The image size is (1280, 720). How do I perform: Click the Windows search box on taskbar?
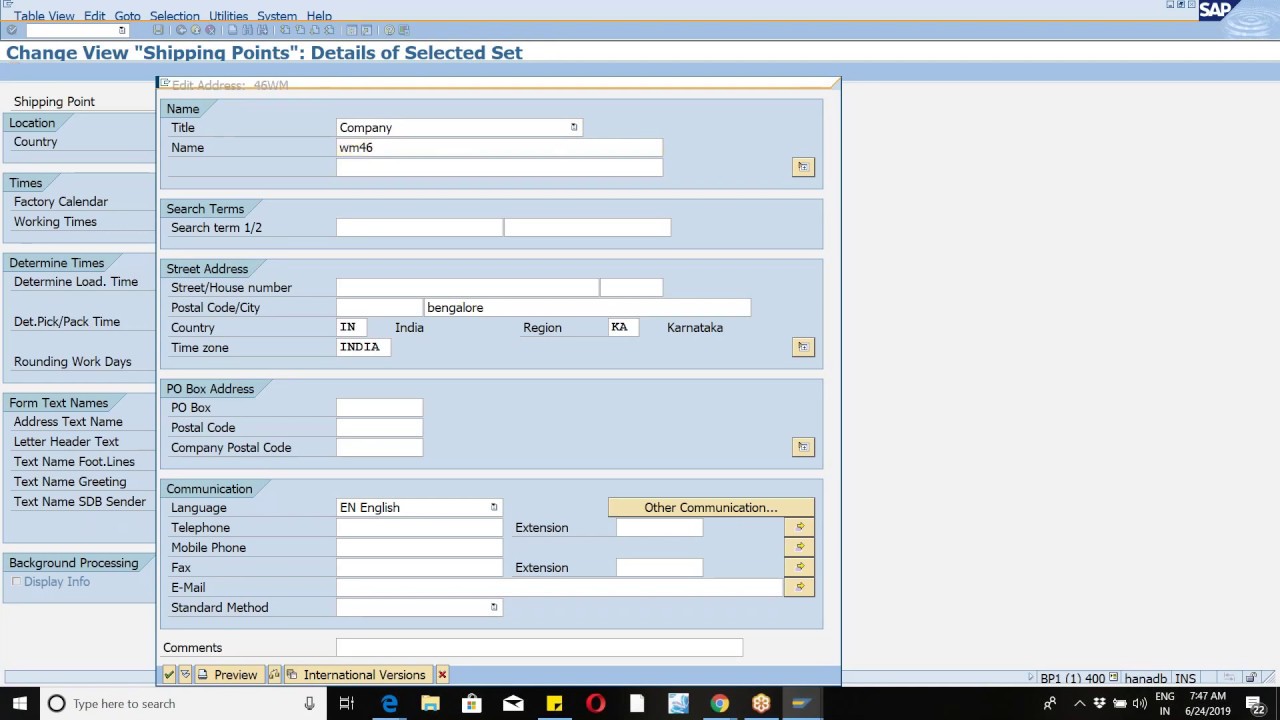click(183, 704)
